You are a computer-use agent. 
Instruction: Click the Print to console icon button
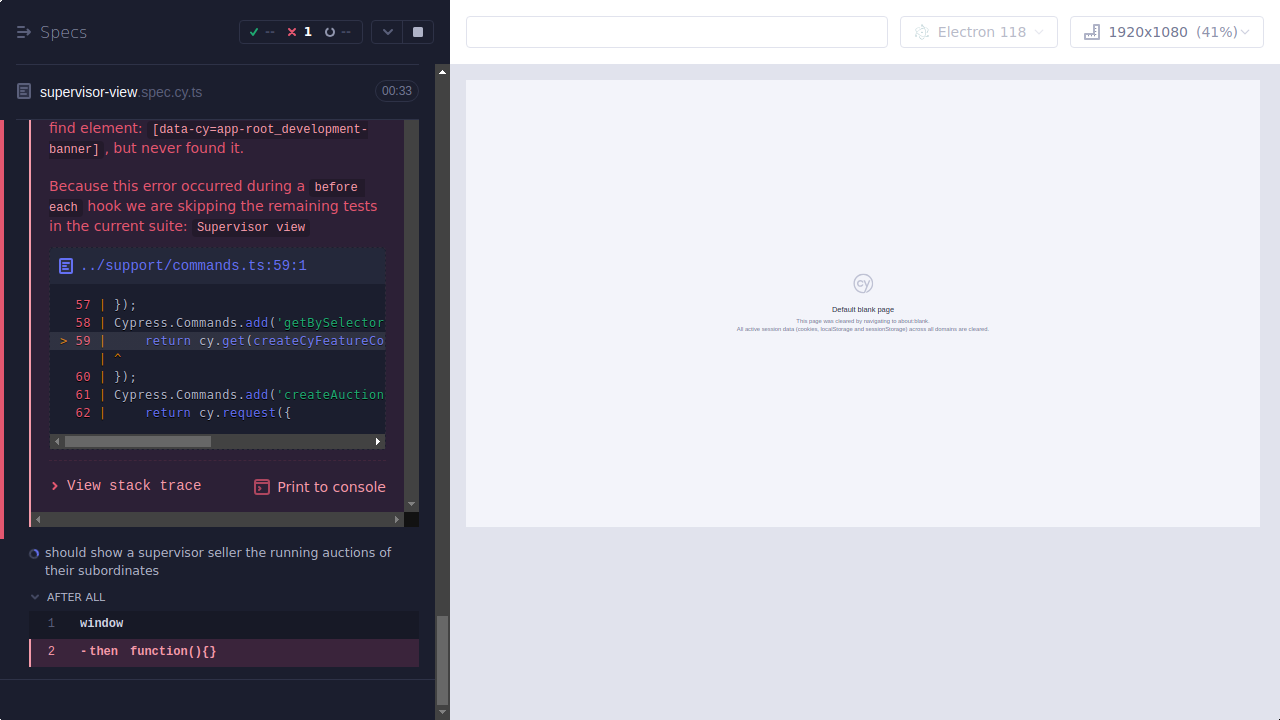[262, 487]
